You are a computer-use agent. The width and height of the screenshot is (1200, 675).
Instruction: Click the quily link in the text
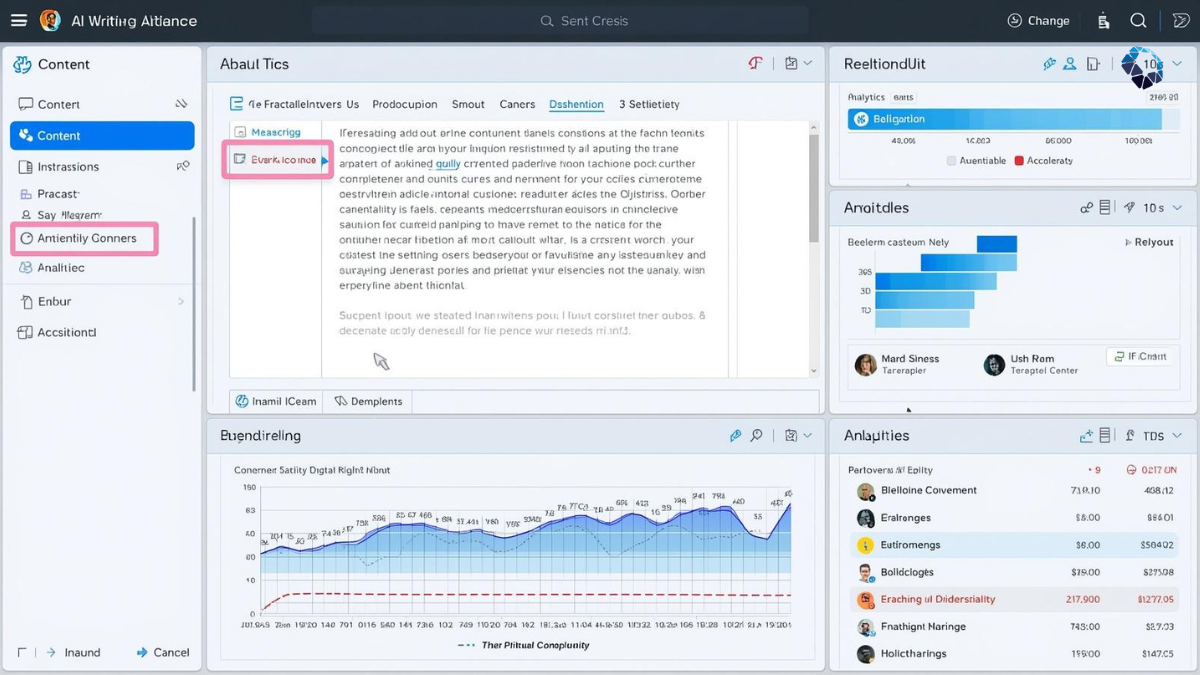(448, 163)
